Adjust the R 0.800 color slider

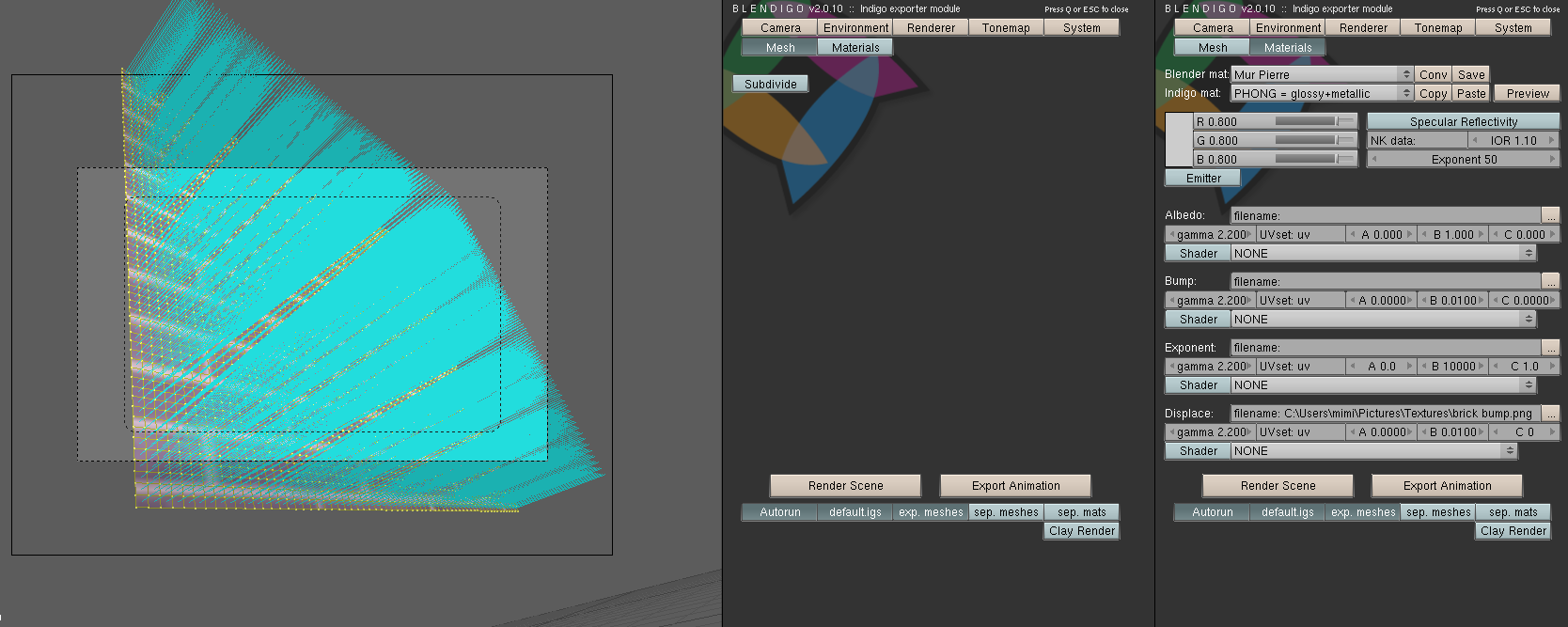coord(1275,121)
